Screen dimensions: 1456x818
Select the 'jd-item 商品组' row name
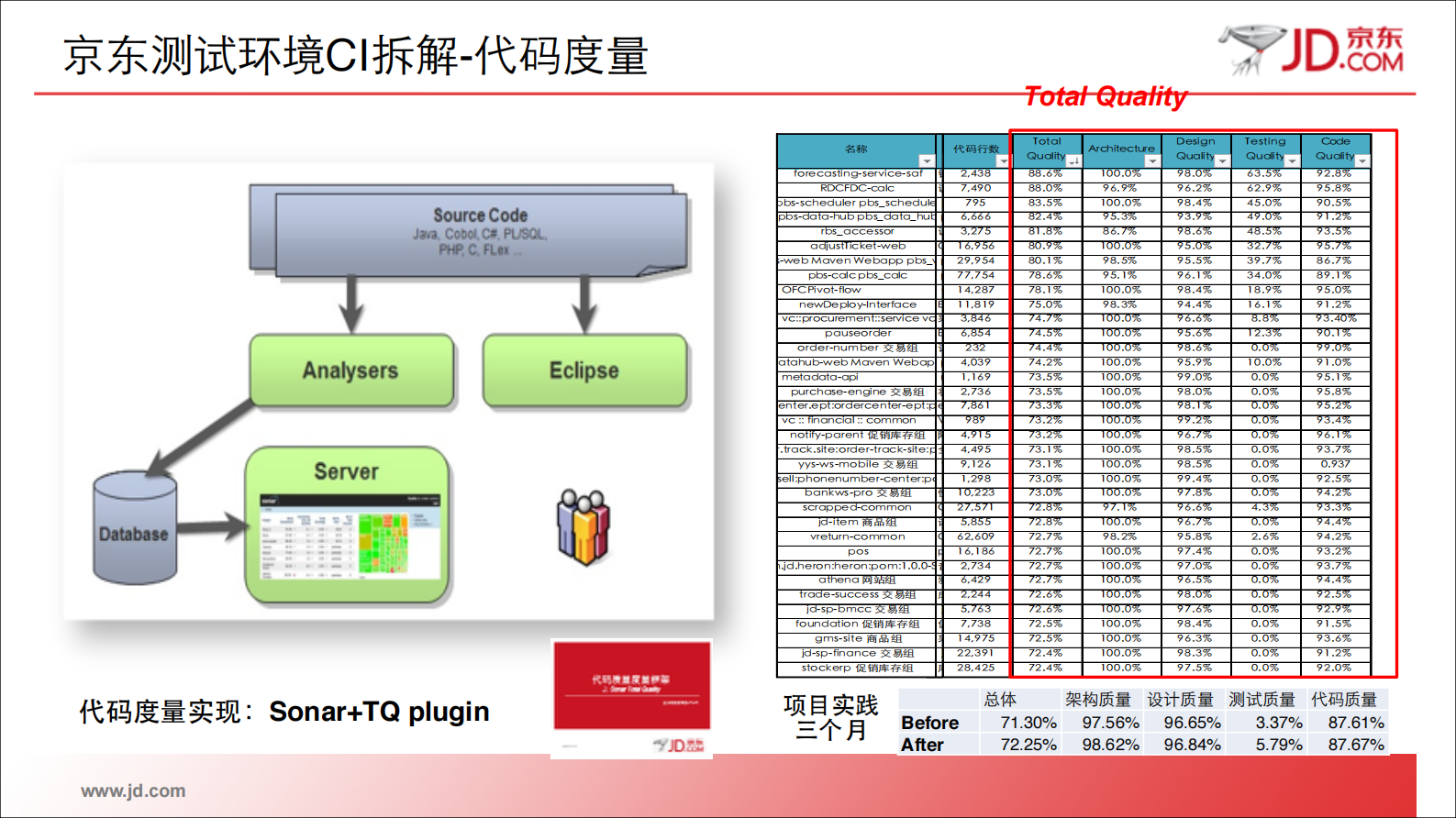point(858,522)
